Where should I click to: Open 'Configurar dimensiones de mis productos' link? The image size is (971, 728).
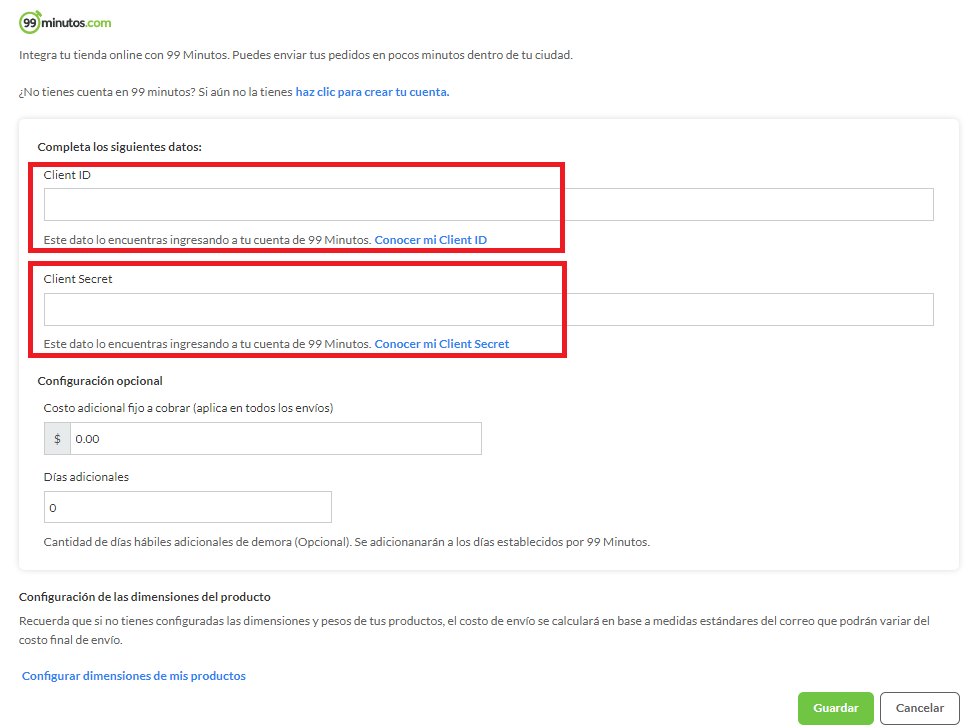[x=134, y=676]
